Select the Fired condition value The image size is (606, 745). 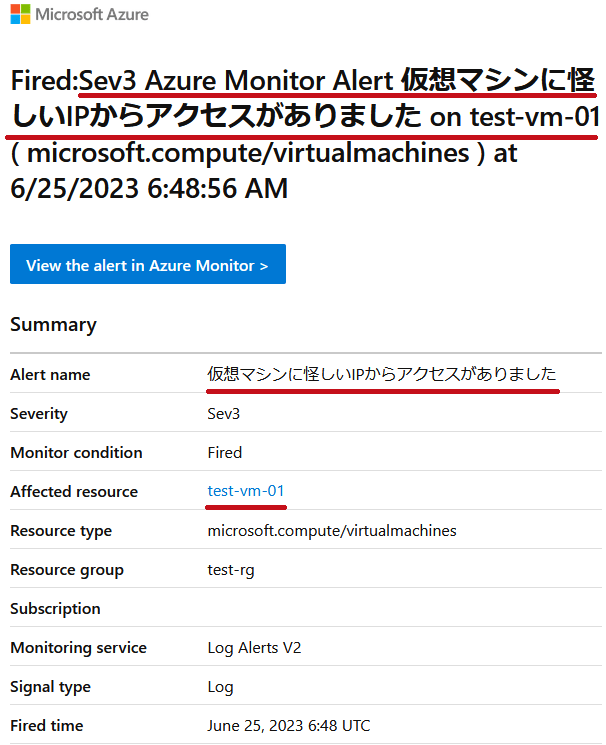[224, 453]
